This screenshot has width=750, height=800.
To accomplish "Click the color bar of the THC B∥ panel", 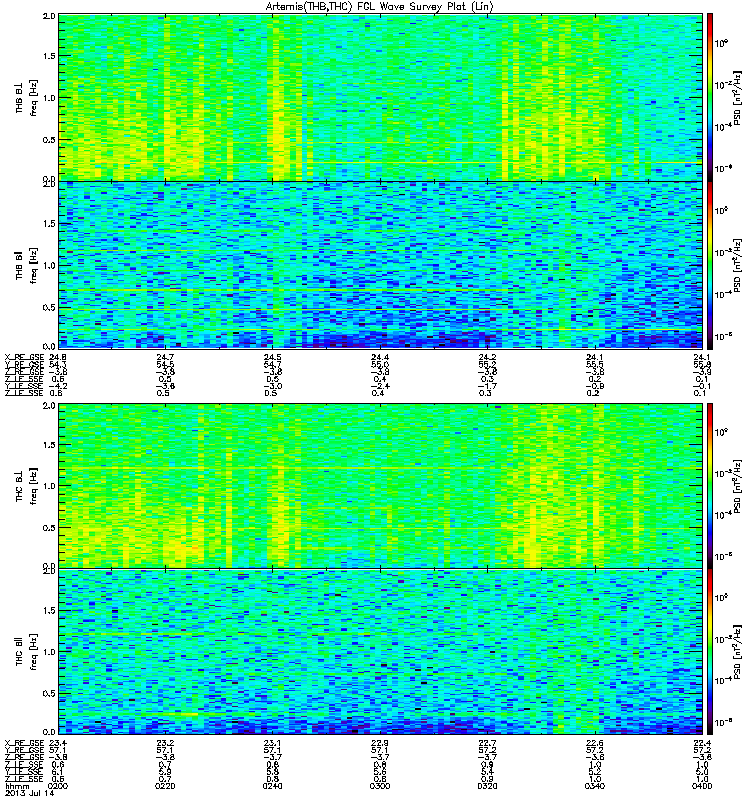I will [710, 652].
